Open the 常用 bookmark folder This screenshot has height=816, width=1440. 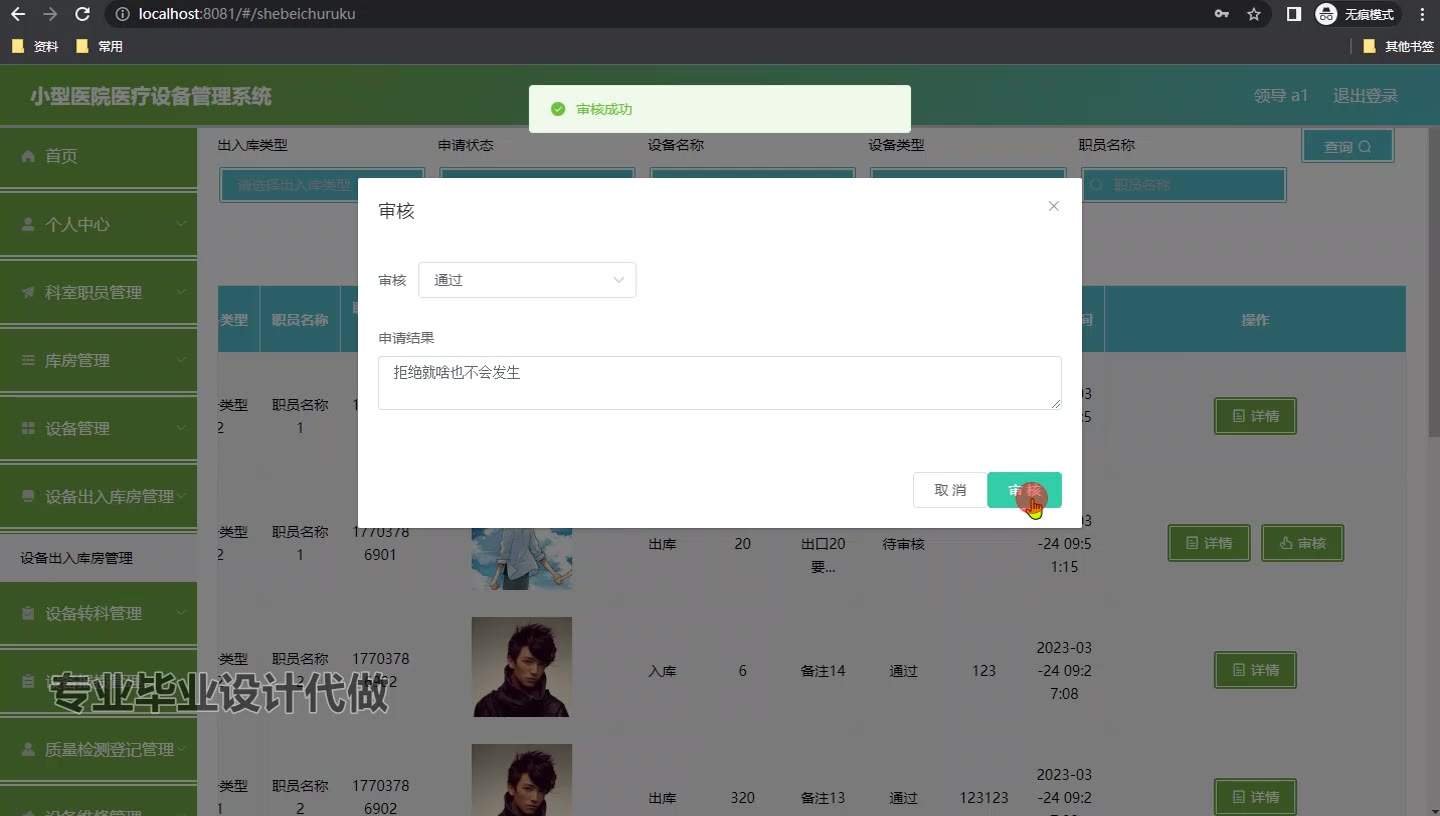[x=99, y=46]
